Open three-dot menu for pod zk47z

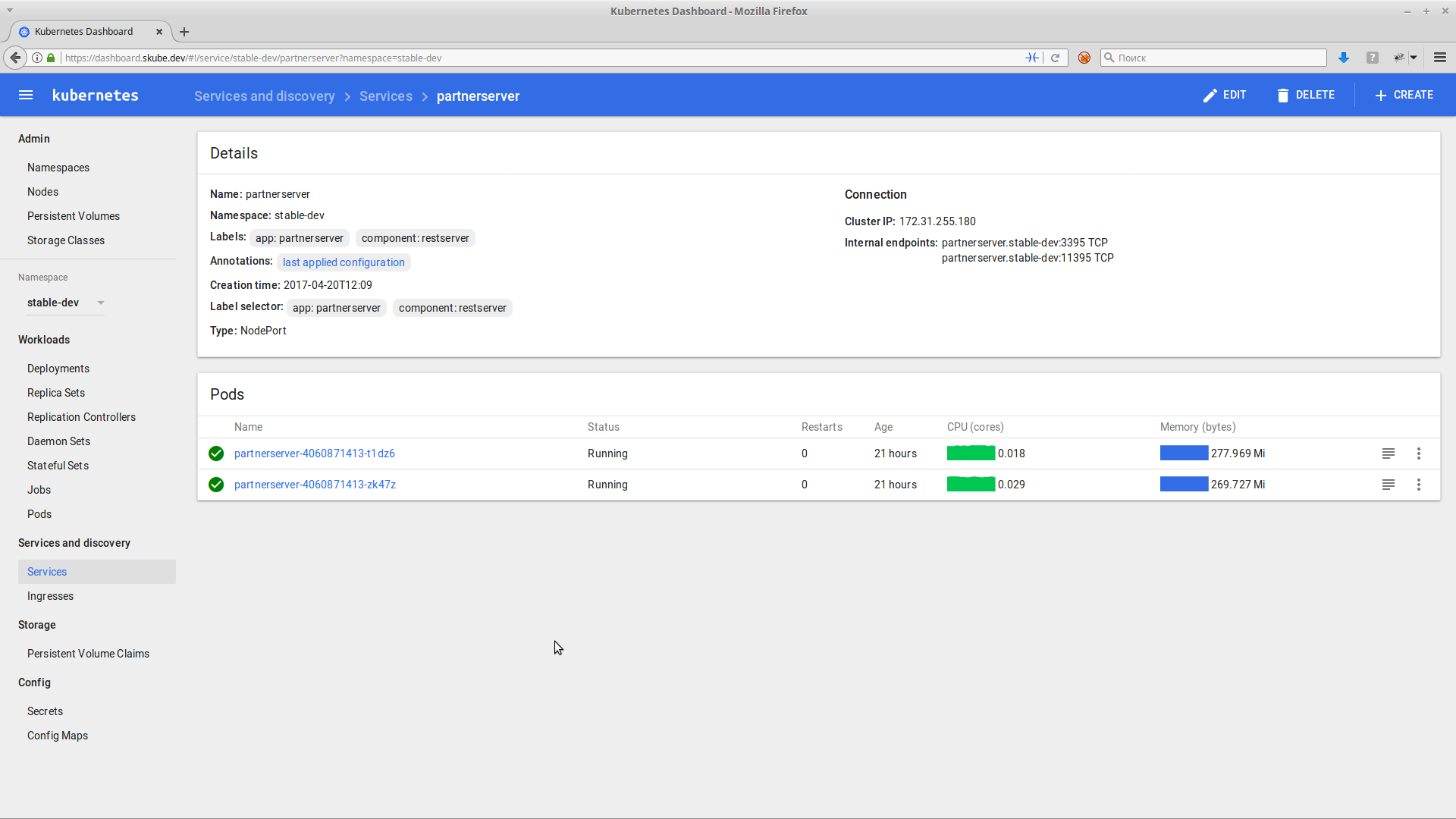[1418, 485]
